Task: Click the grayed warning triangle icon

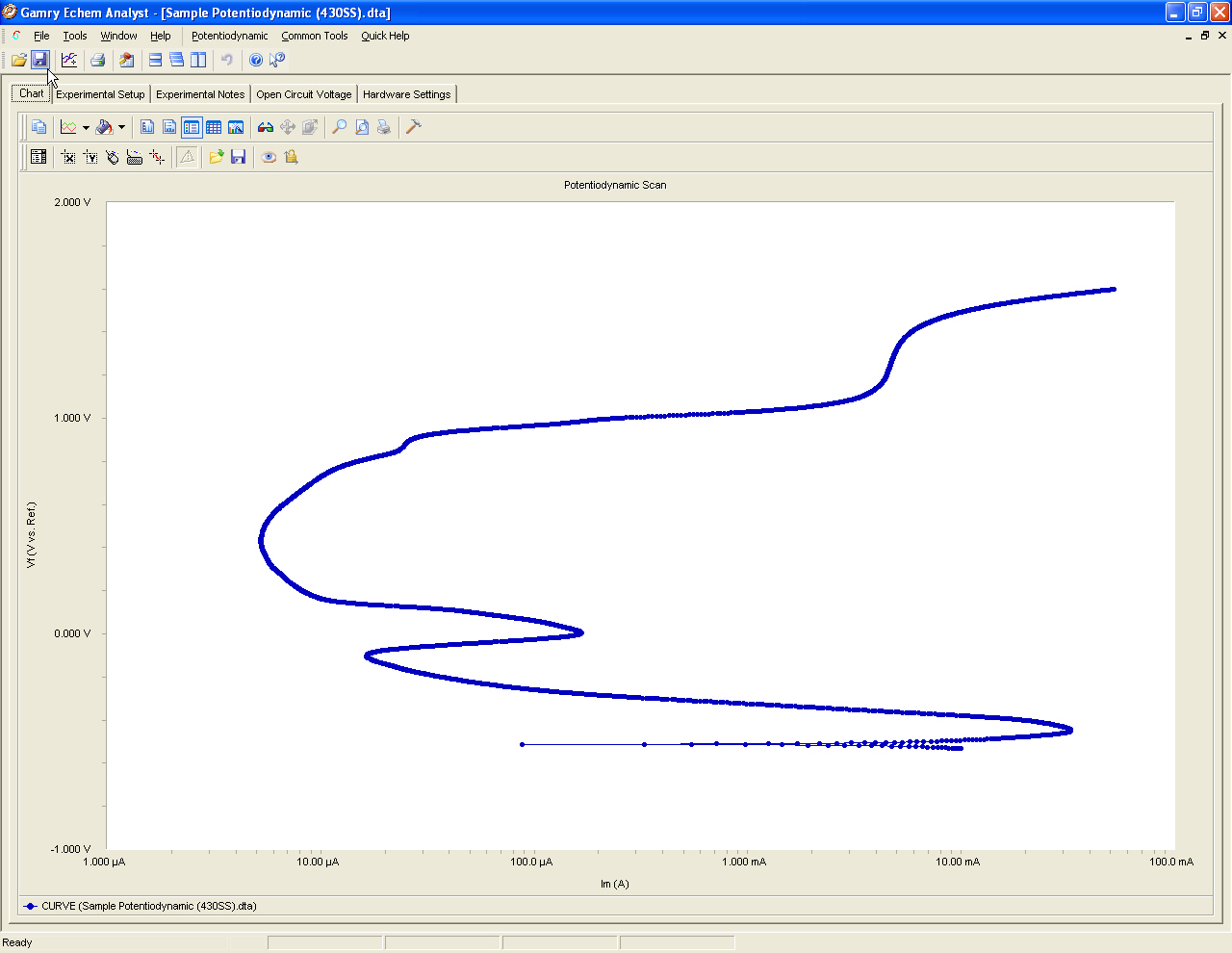Action: coord(188,157)
